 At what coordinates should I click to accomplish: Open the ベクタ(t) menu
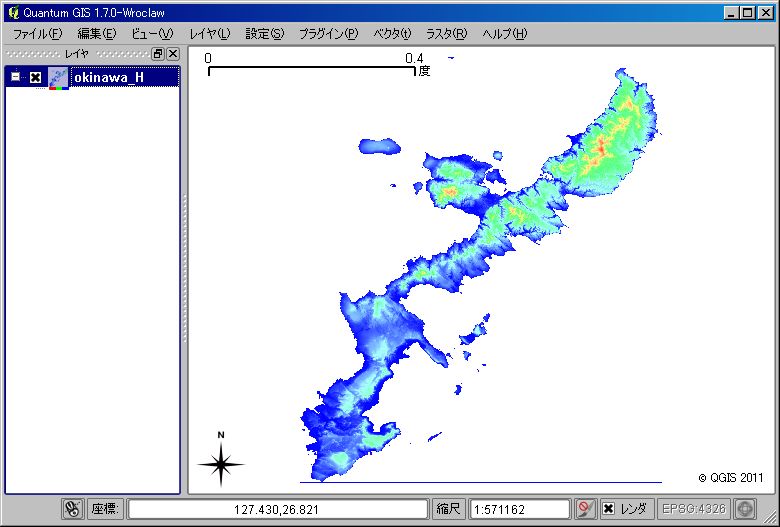[x=392, y=34]
